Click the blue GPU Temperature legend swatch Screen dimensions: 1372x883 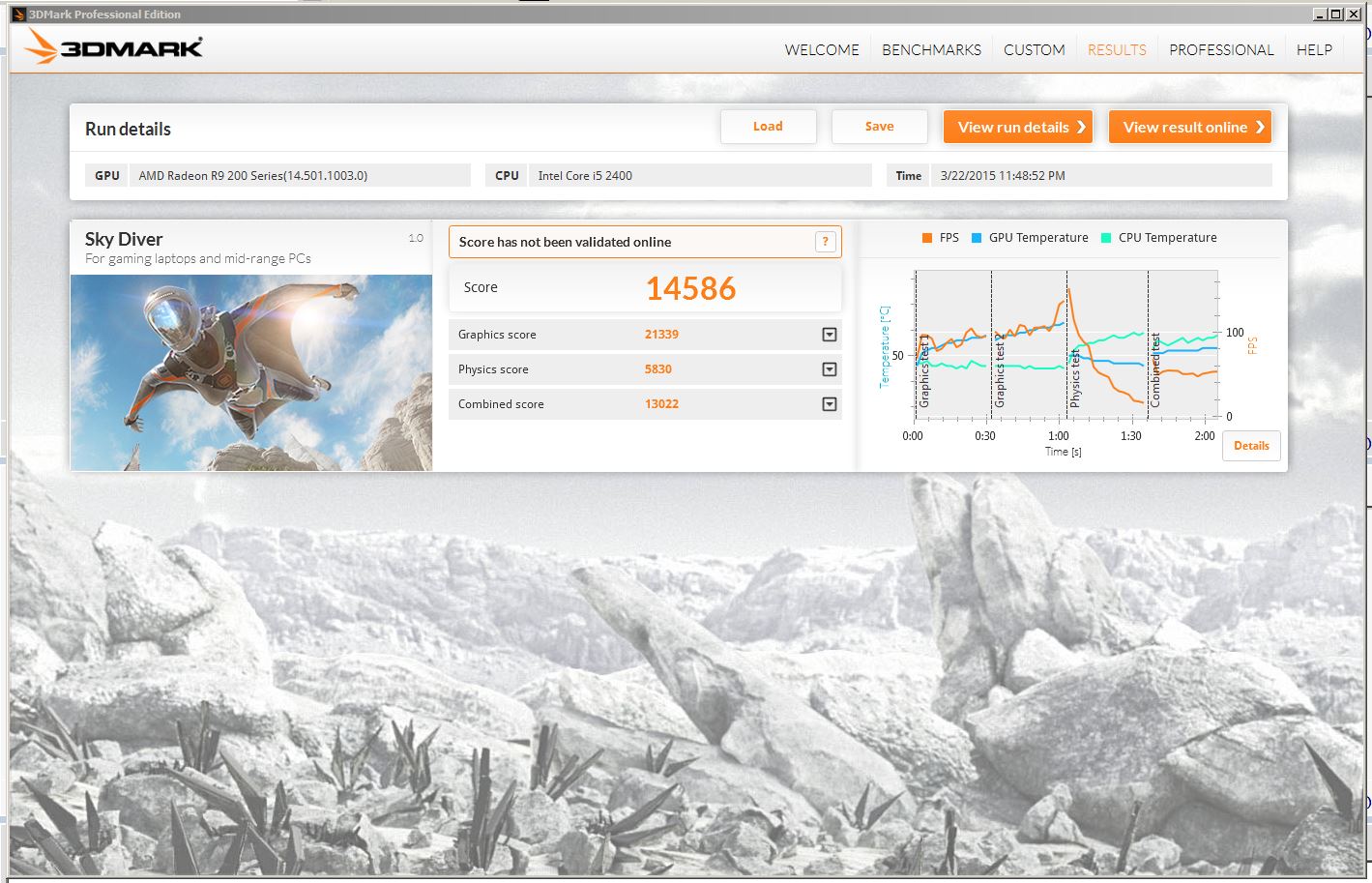click(x=977, y=238)
